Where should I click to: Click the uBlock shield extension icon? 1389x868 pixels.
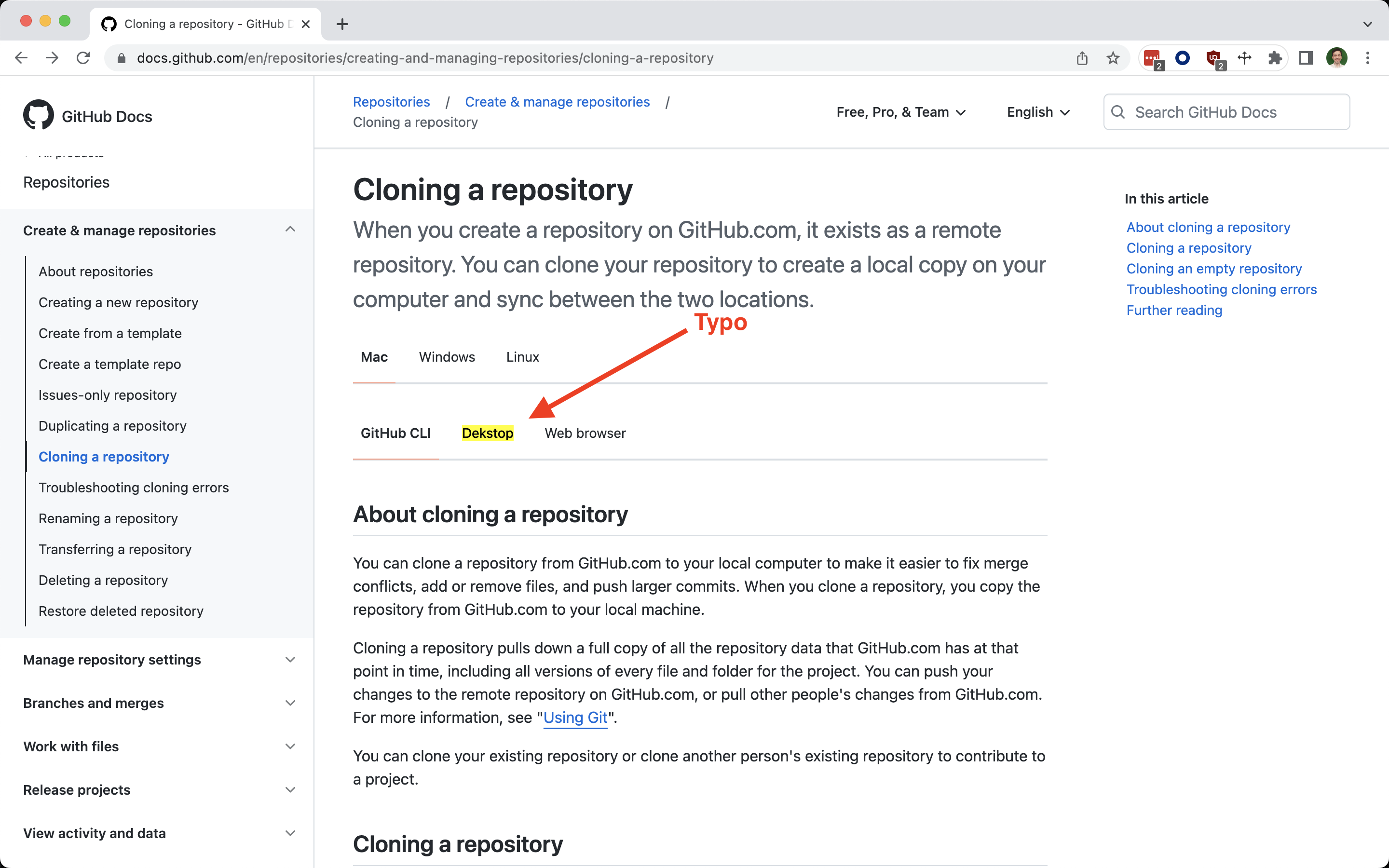(x=1213, y=58)
